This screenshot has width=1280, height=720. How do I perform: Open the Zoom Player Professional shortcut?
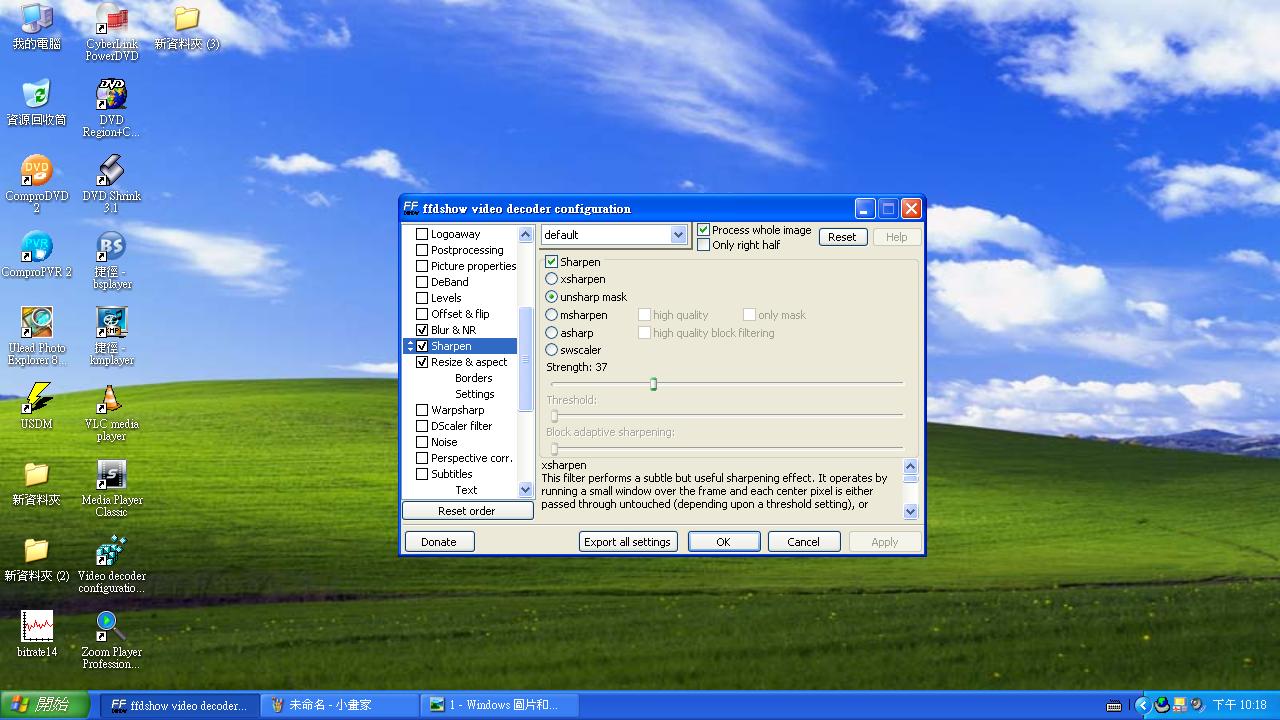110,627
